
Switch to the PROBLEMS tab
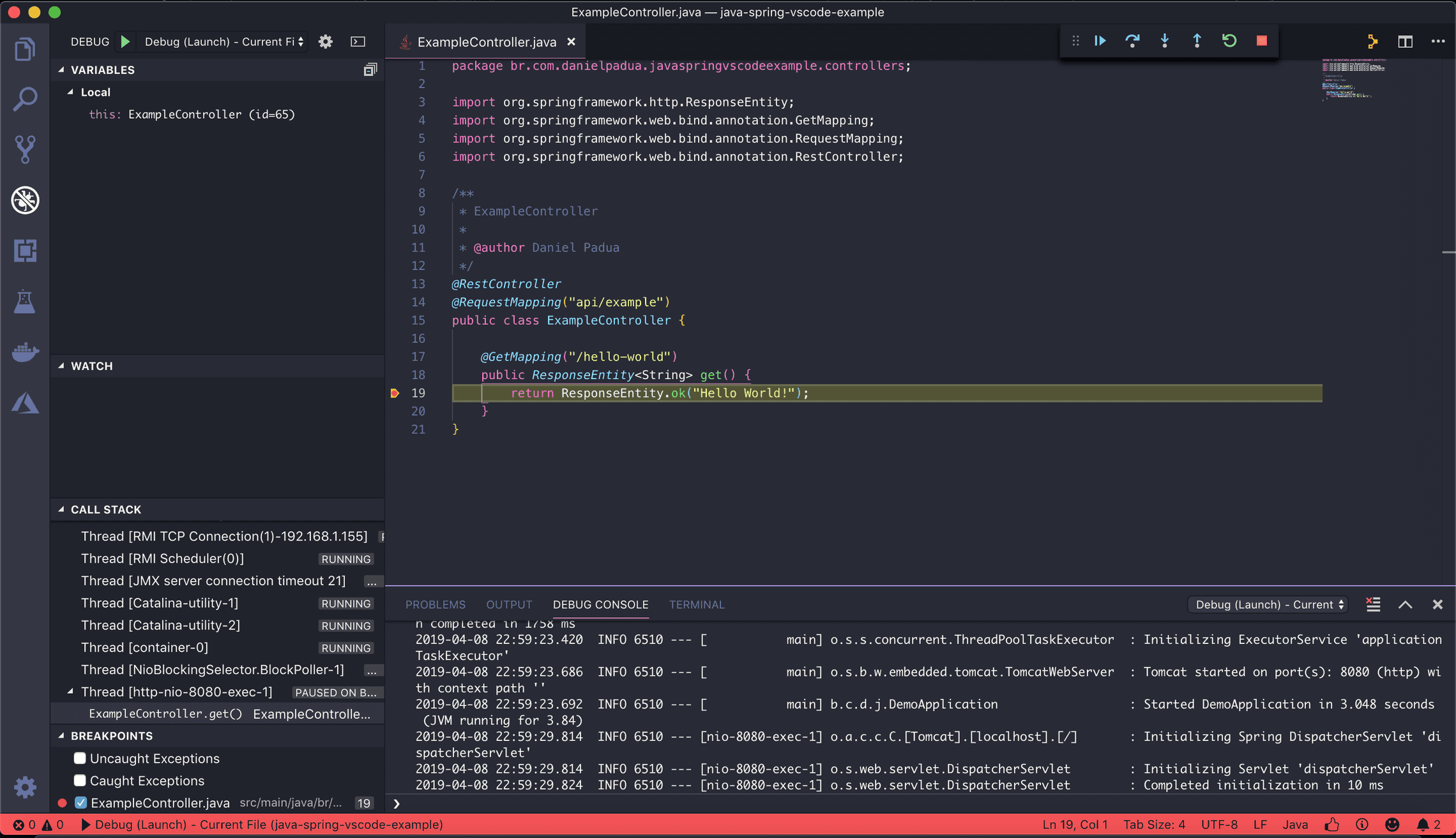coord(436,604)
